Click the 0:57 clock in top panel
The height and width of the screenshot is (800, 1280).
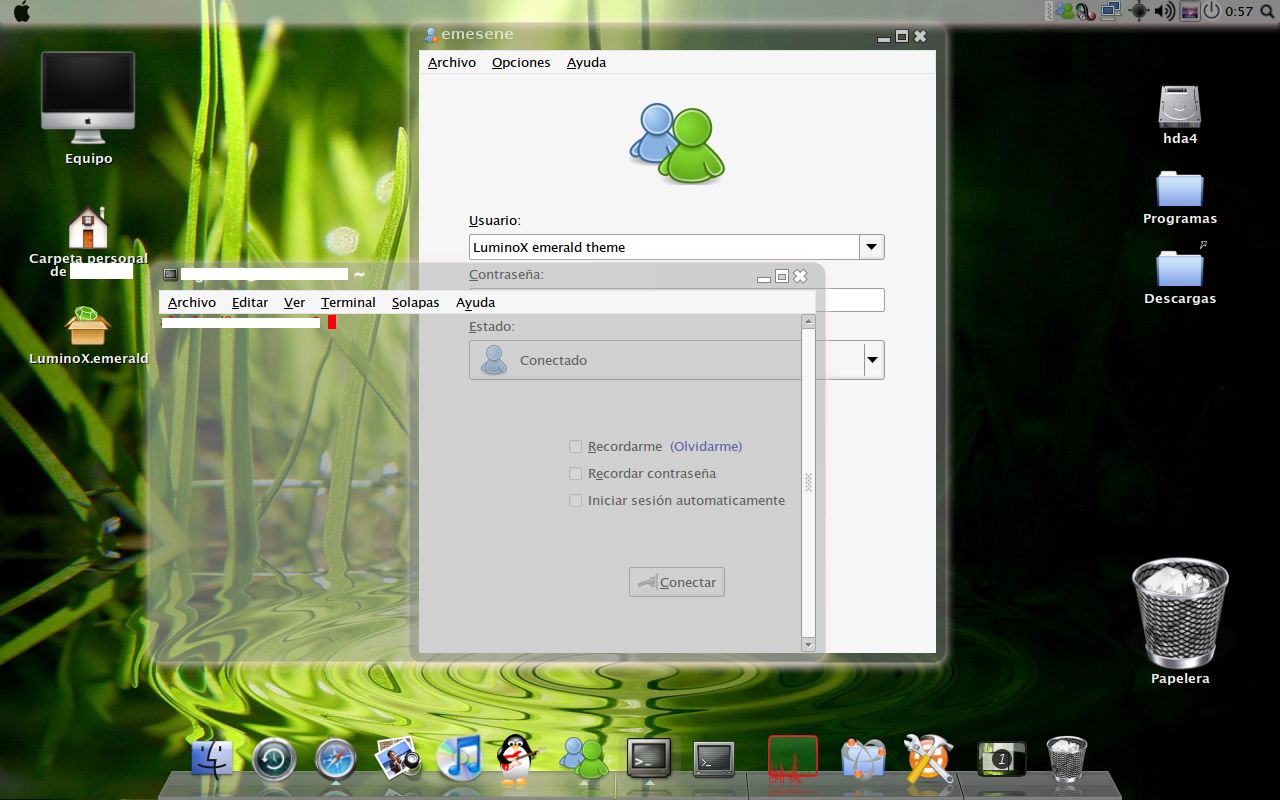pos(1239,11)
